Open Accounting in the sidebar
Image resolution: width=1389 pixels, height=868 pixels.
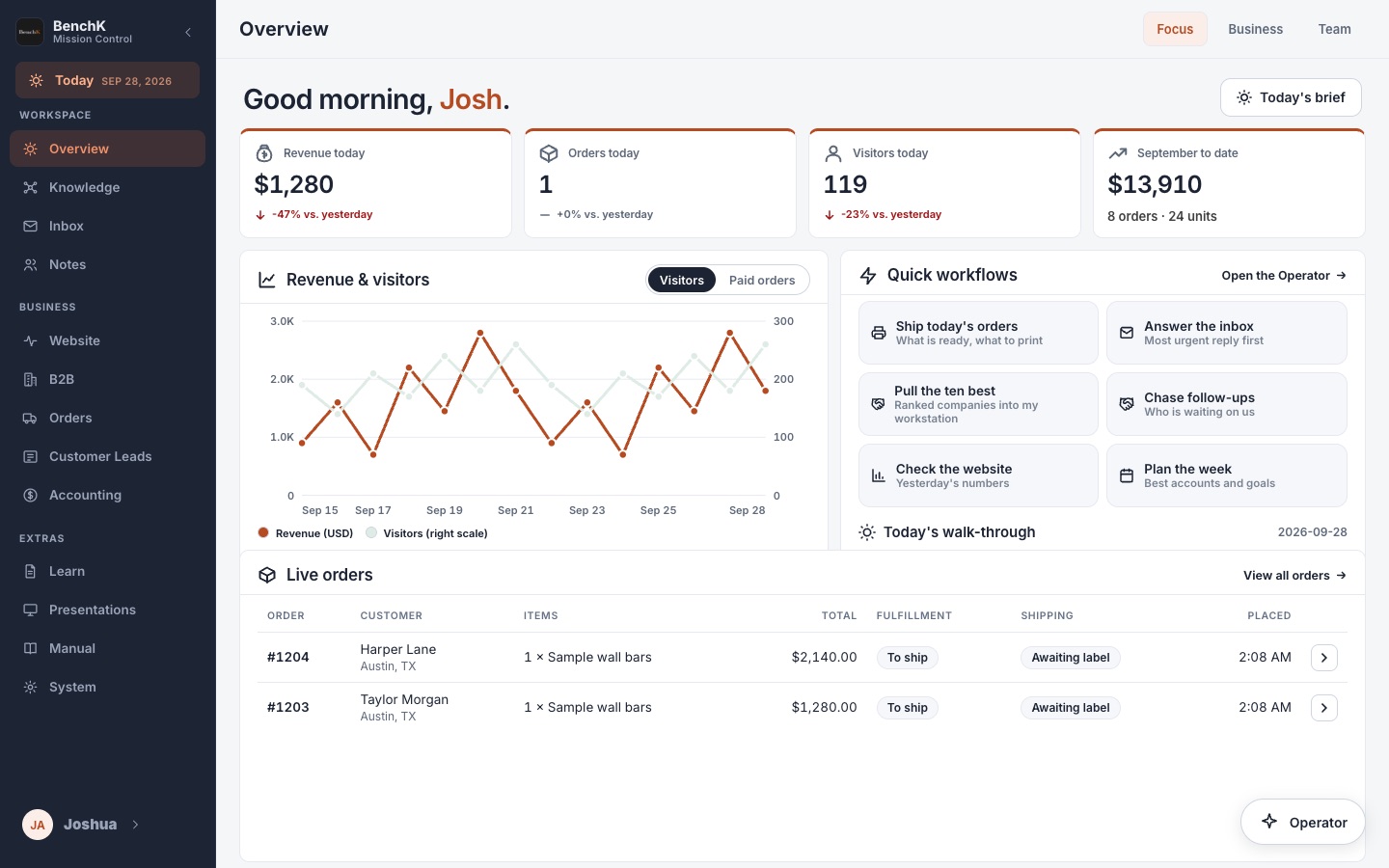[x=107, y=495]
